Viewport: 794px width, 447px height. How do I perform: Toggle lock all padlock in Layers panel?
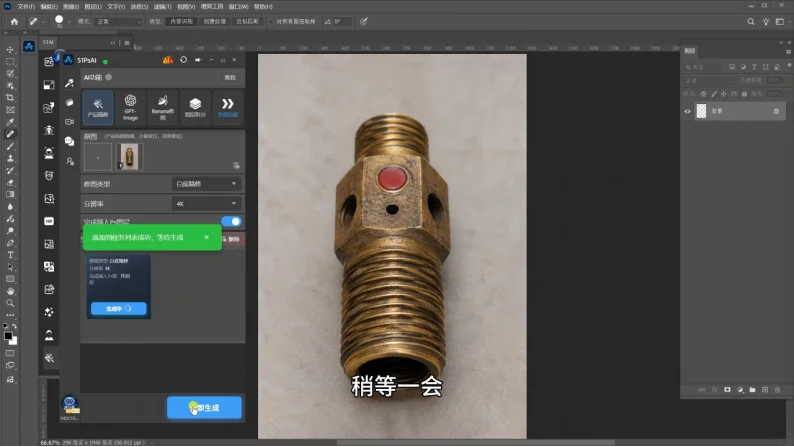(744, 94)
